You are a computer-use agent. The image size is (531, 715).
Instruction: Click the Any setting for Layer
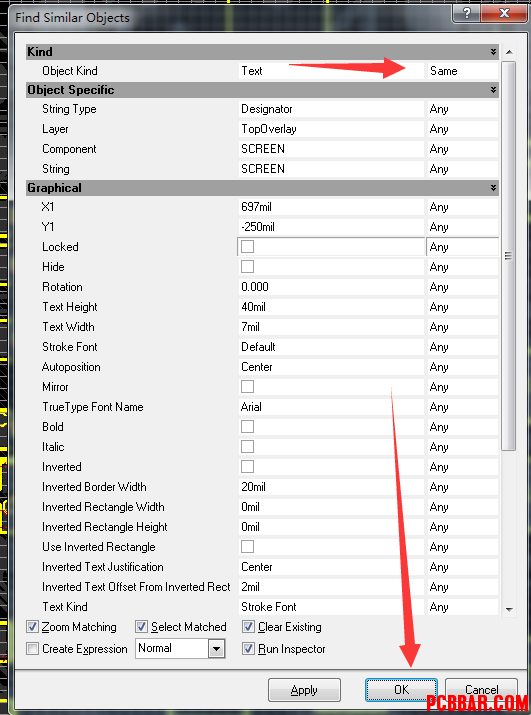coord(462,129)
